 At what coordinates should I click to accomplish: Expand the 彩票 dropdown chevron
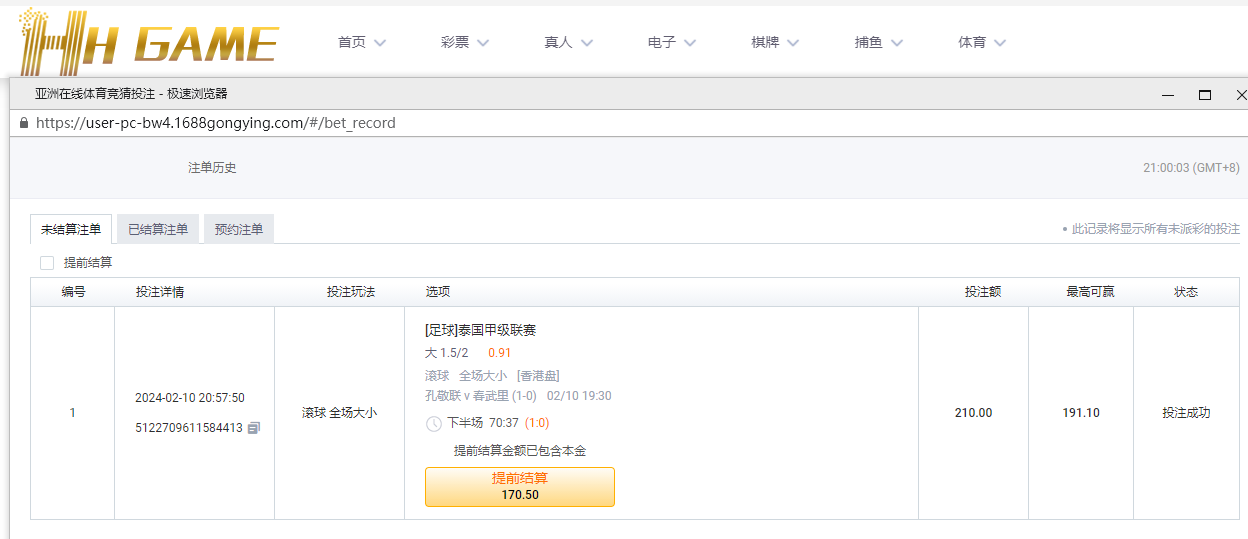(x=483, y=43)
